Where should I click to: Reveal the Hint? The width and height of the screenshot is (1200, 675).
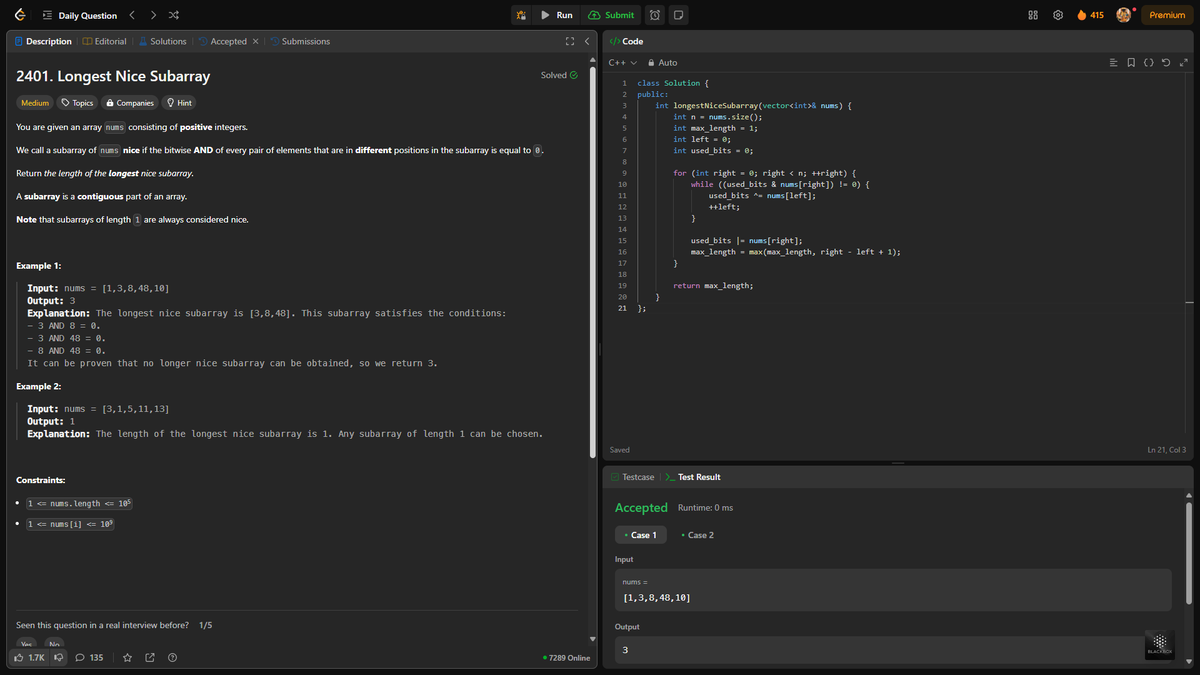(179, 103)
